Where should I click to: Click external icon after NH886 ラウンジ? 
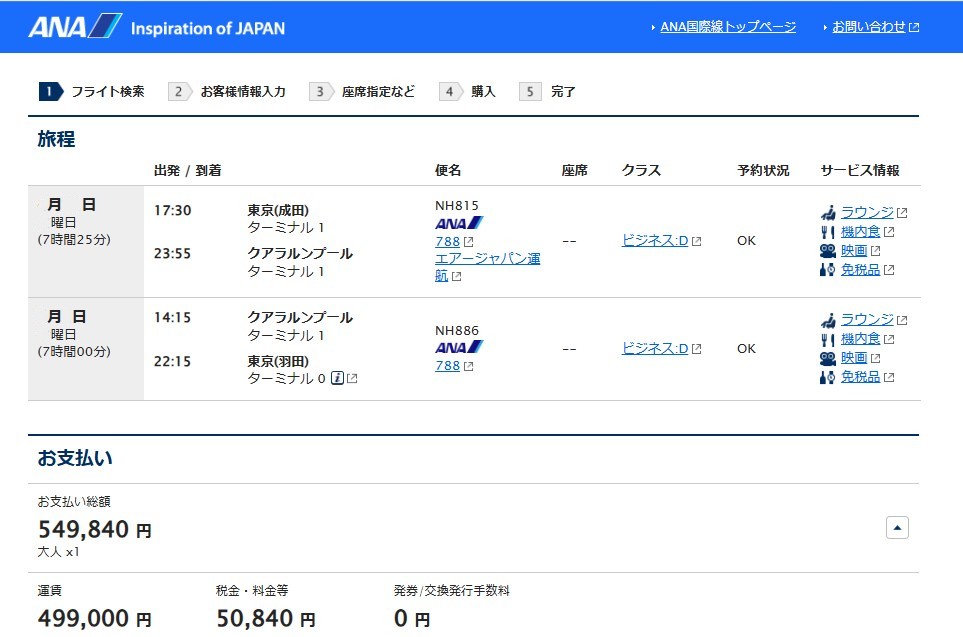902,321
